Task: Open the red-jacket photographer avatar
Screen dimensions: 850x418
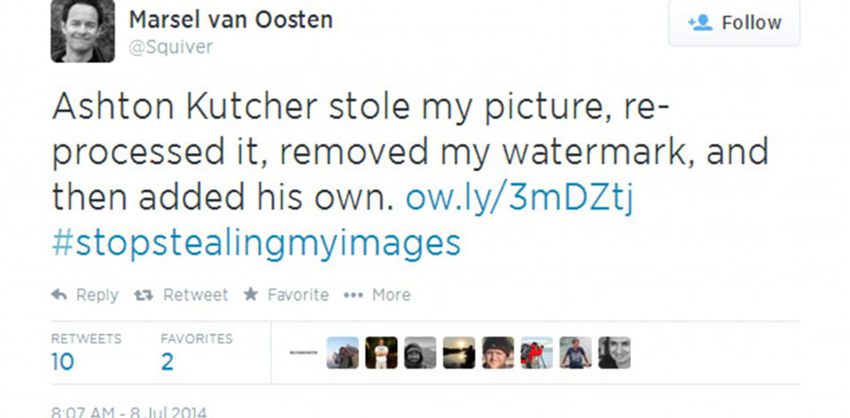Action: [x=537, y=352]
